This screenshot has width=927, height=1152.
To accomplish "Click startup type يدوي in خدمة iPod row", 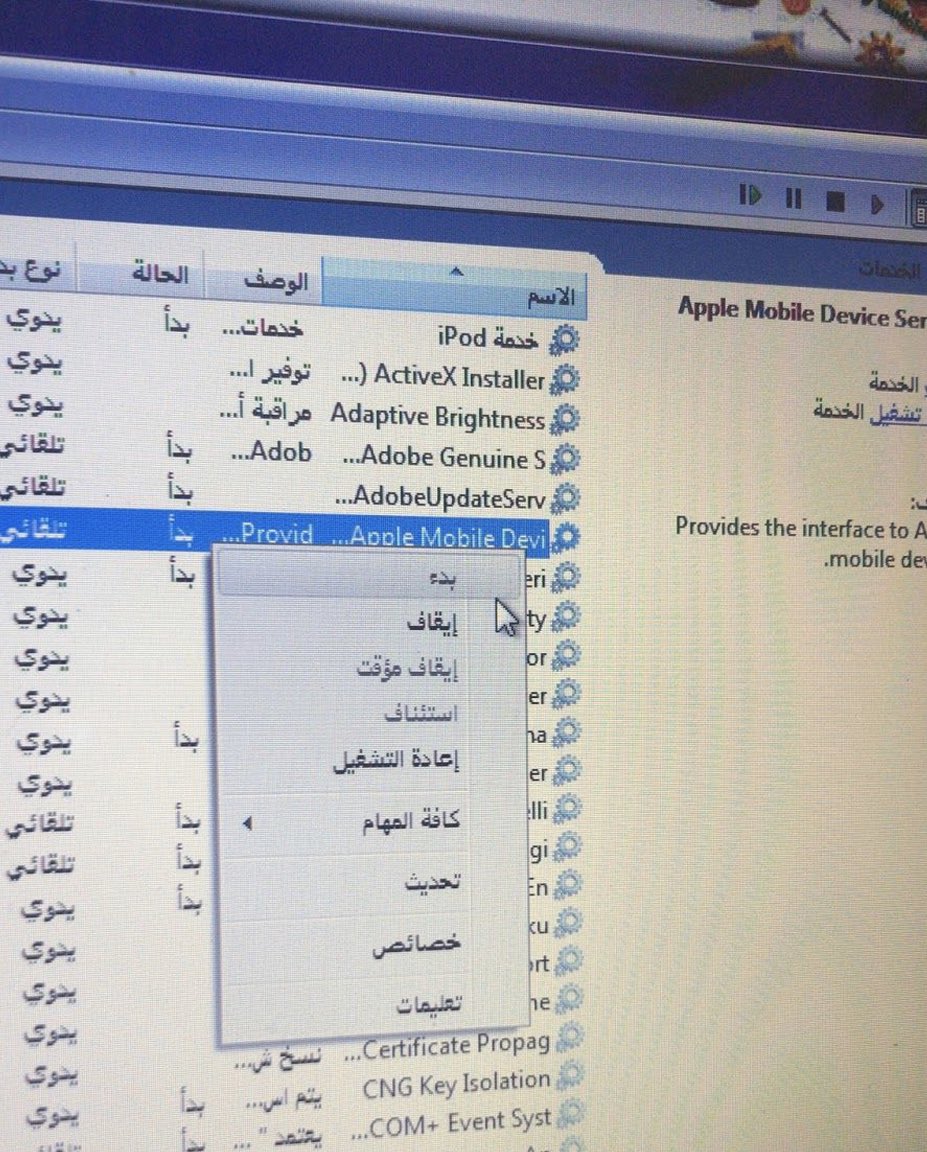I will (34, 320).
